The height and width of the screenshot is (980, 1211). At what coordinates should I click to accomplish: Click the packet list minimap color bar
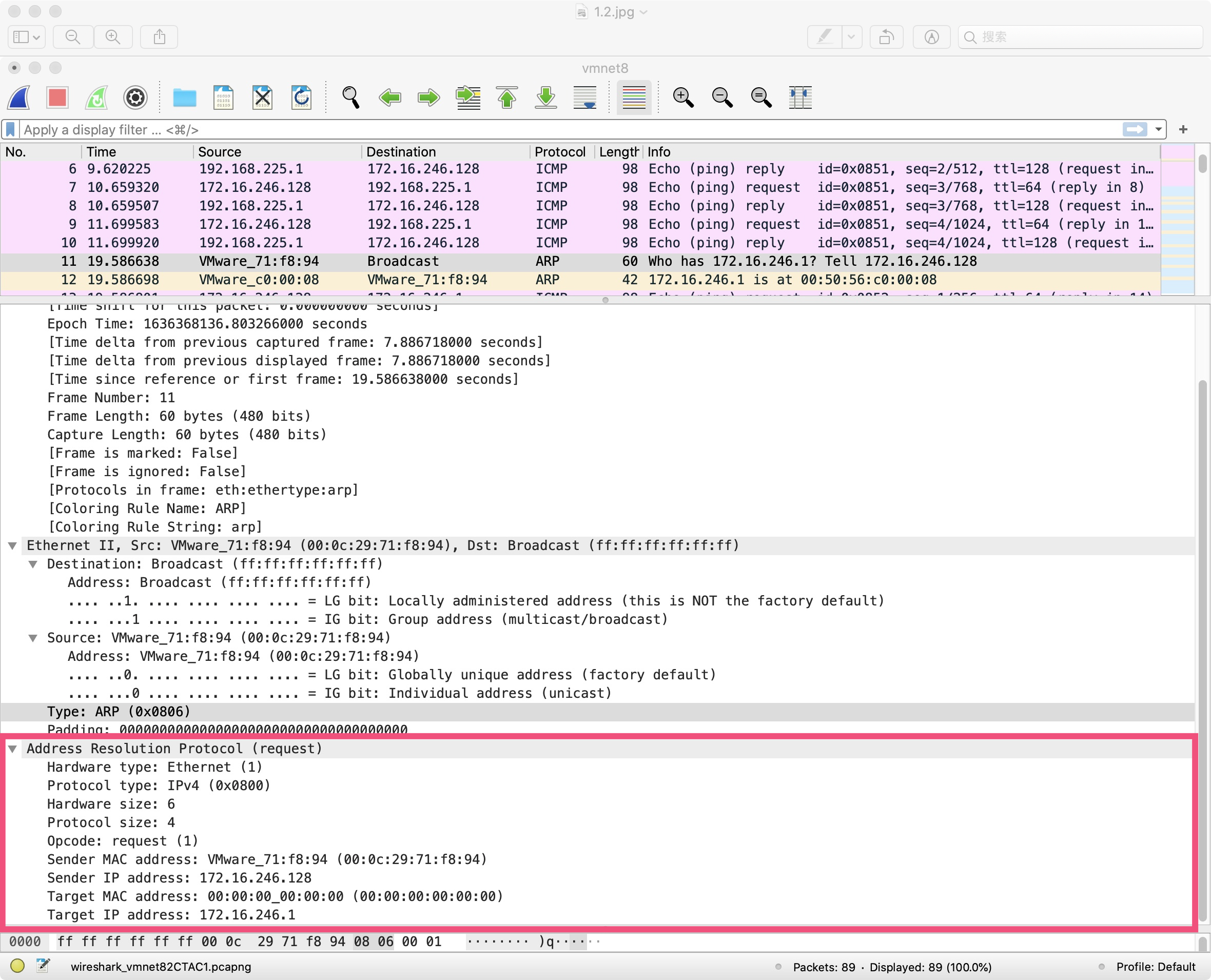click(x=1177, y=220)
